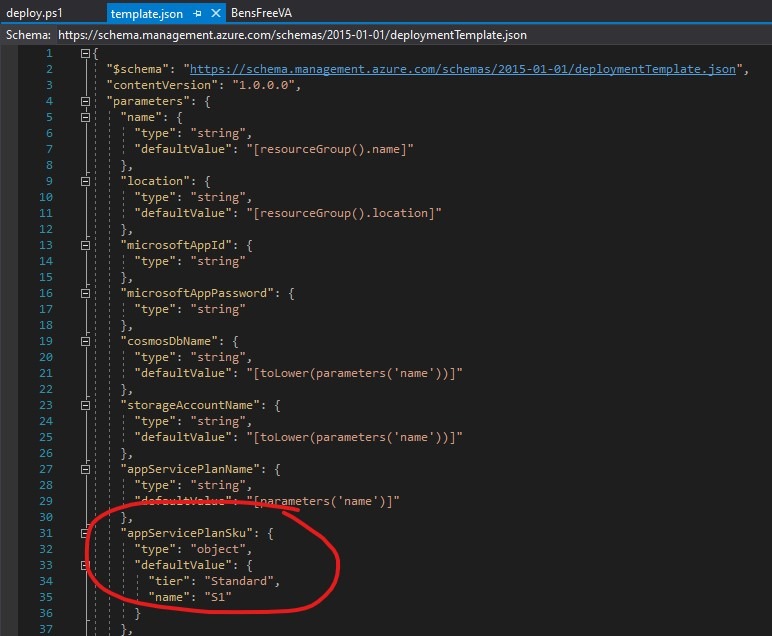Fold the "appServicePlanName" block

coord(85,469)
